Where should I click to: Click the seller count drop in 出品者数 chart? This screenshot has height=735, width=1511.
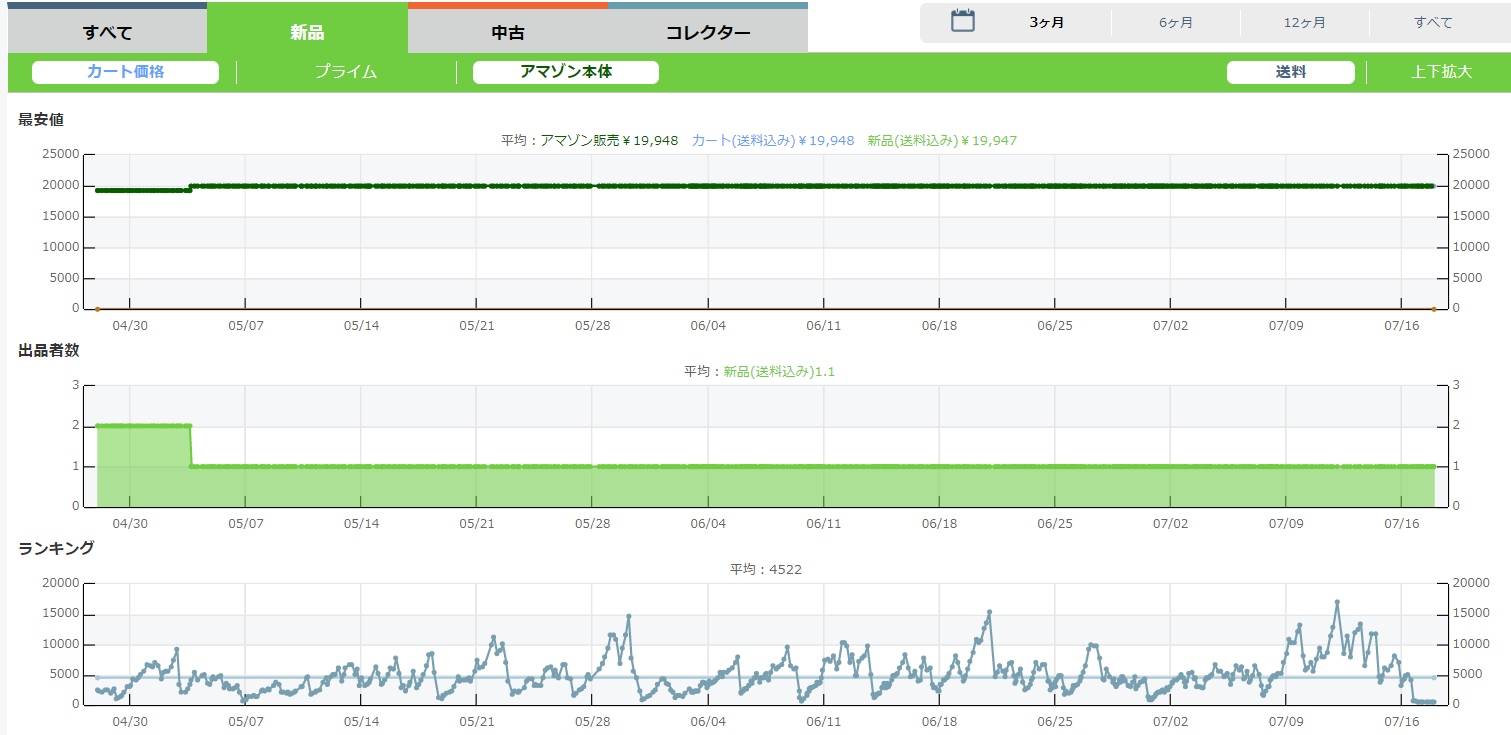pyautogui.click(x=191, y=445)
